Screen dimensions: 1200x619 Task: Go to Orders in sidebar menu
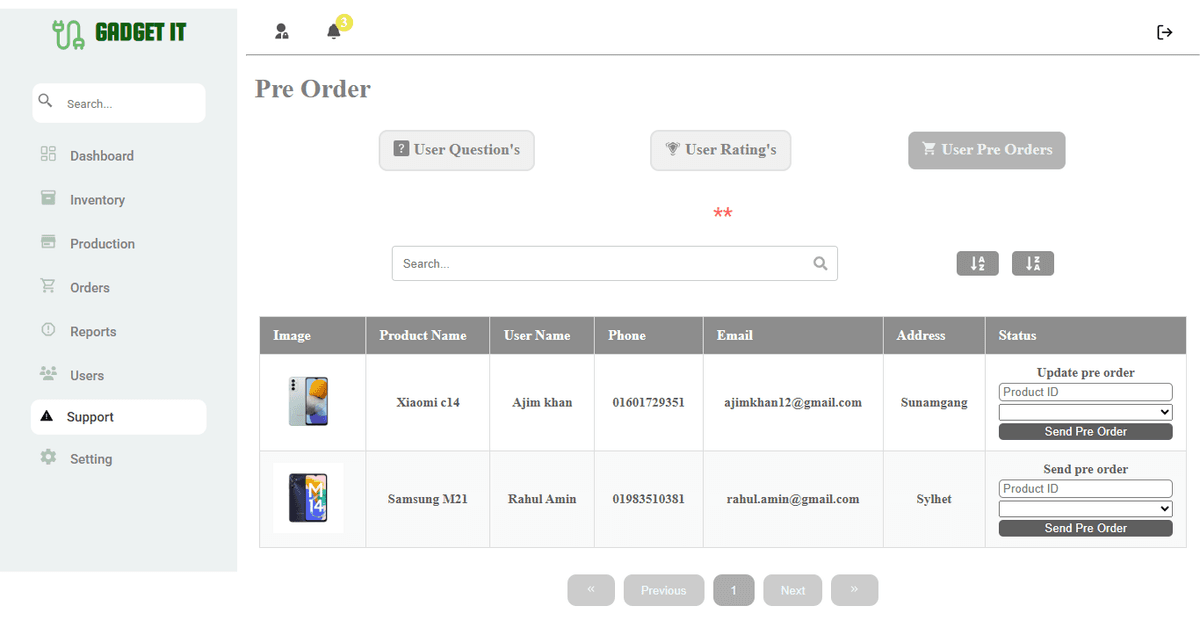tap(89, 288)
